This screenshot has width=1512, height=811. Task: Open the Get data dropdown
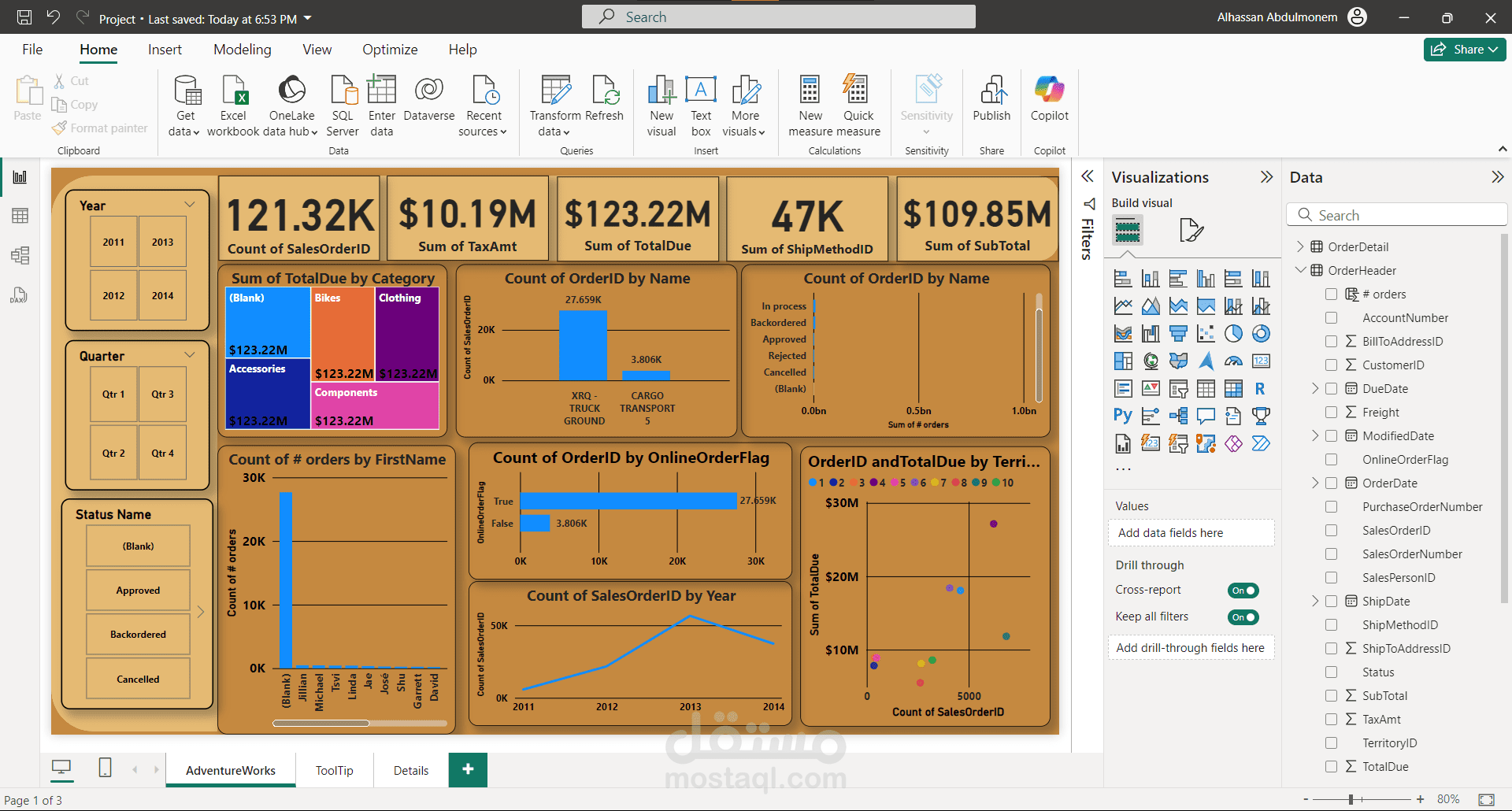pyautogui.click(x=184, y=104)
